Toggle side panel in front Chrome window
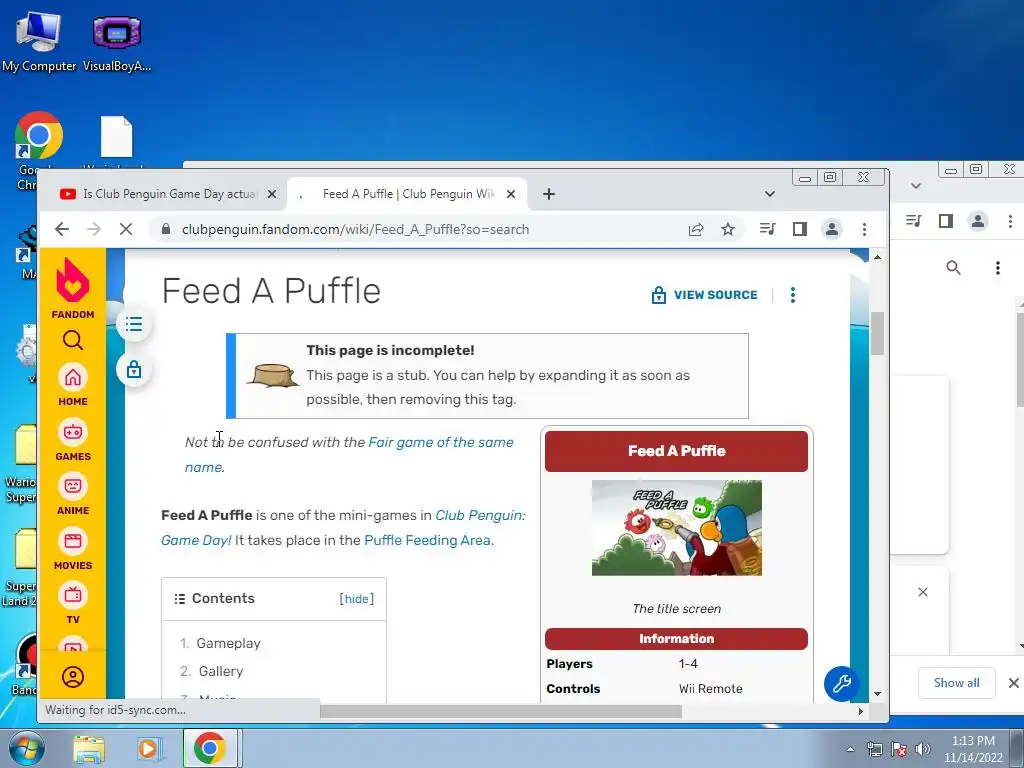1024x768 pixels. tap(800, 229)
